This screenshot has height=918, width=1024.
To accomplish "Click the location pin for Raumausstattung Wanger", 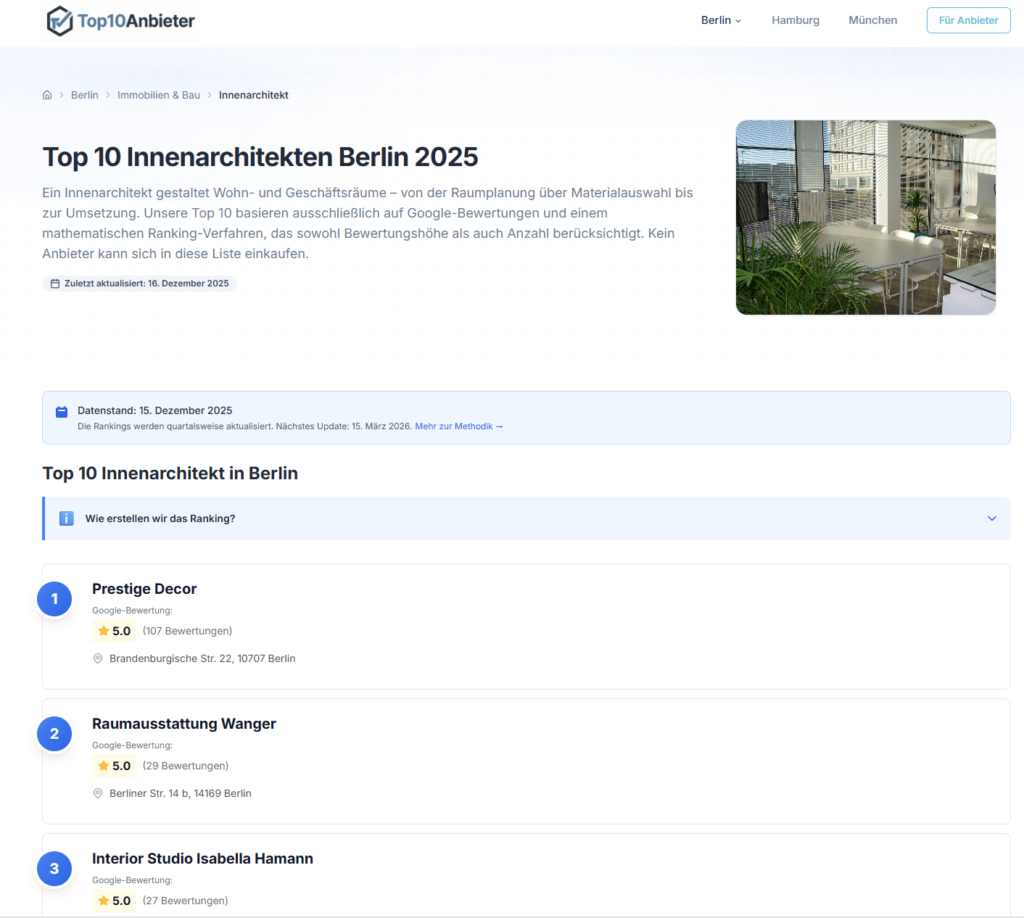I will tap(97, 793).
